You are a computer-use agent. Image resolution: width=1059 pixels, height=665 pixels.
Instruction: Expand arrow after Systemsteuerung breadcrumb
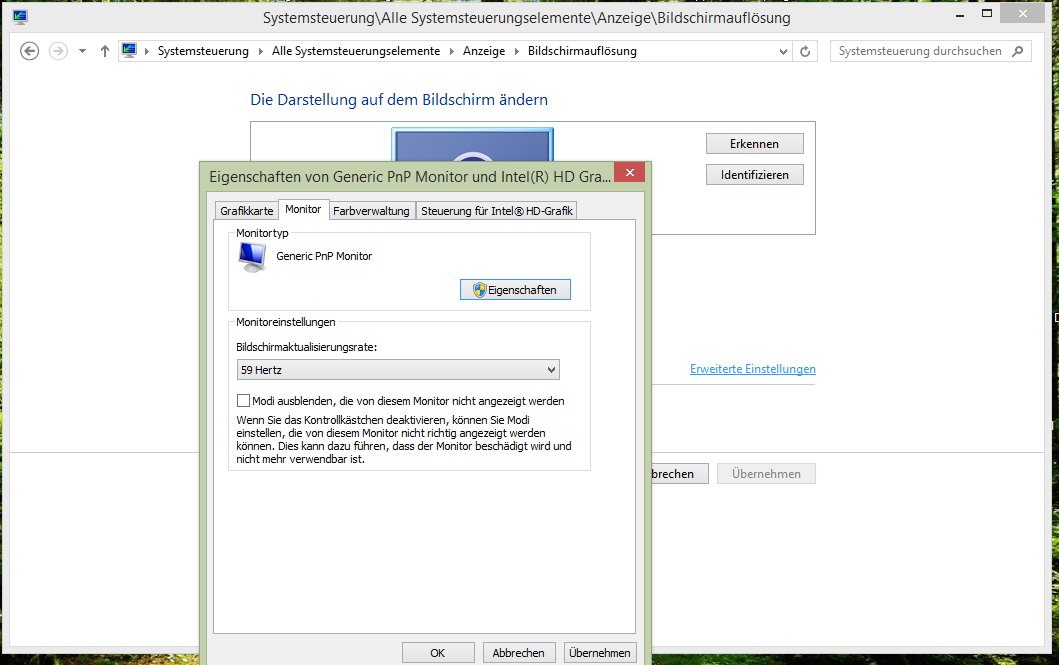(x=261, y=51)
